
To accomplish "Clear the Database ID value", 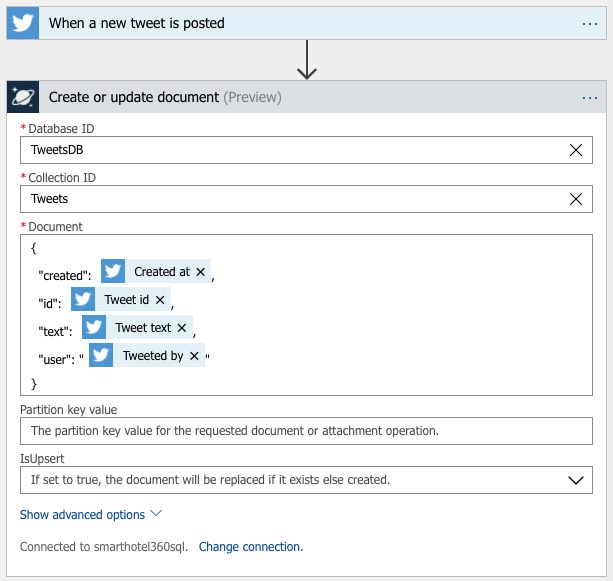I will pos(575,150).
